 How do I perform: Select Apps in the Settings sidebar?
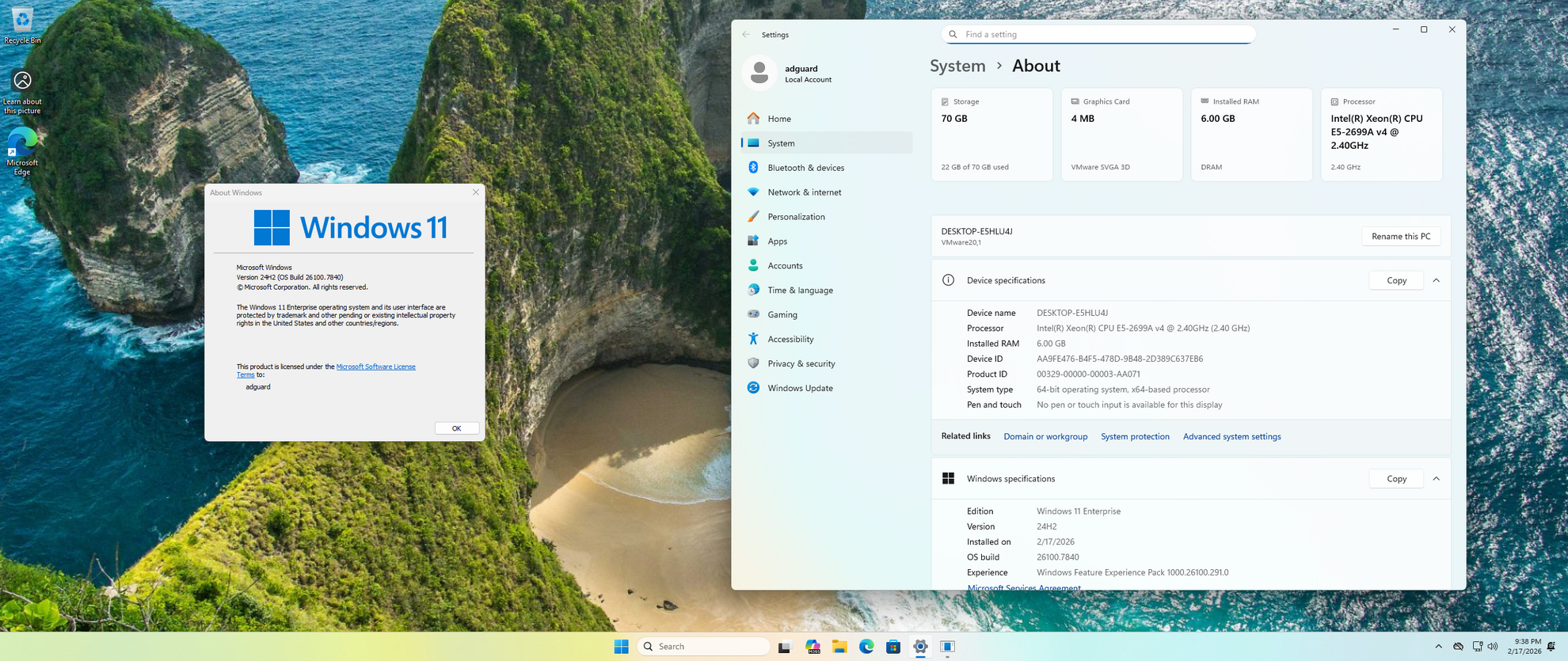(777, 241)
